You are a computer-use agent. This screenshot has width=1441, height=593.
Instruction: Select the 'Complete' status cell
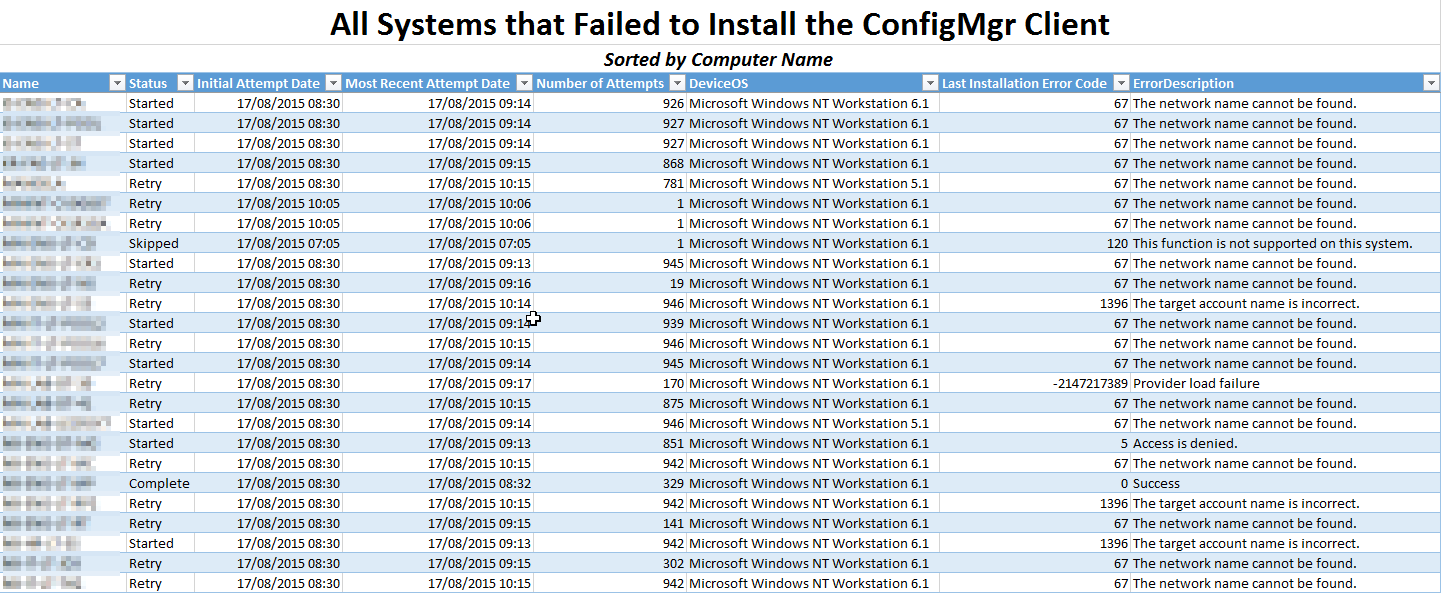click(x=159, y=484)
